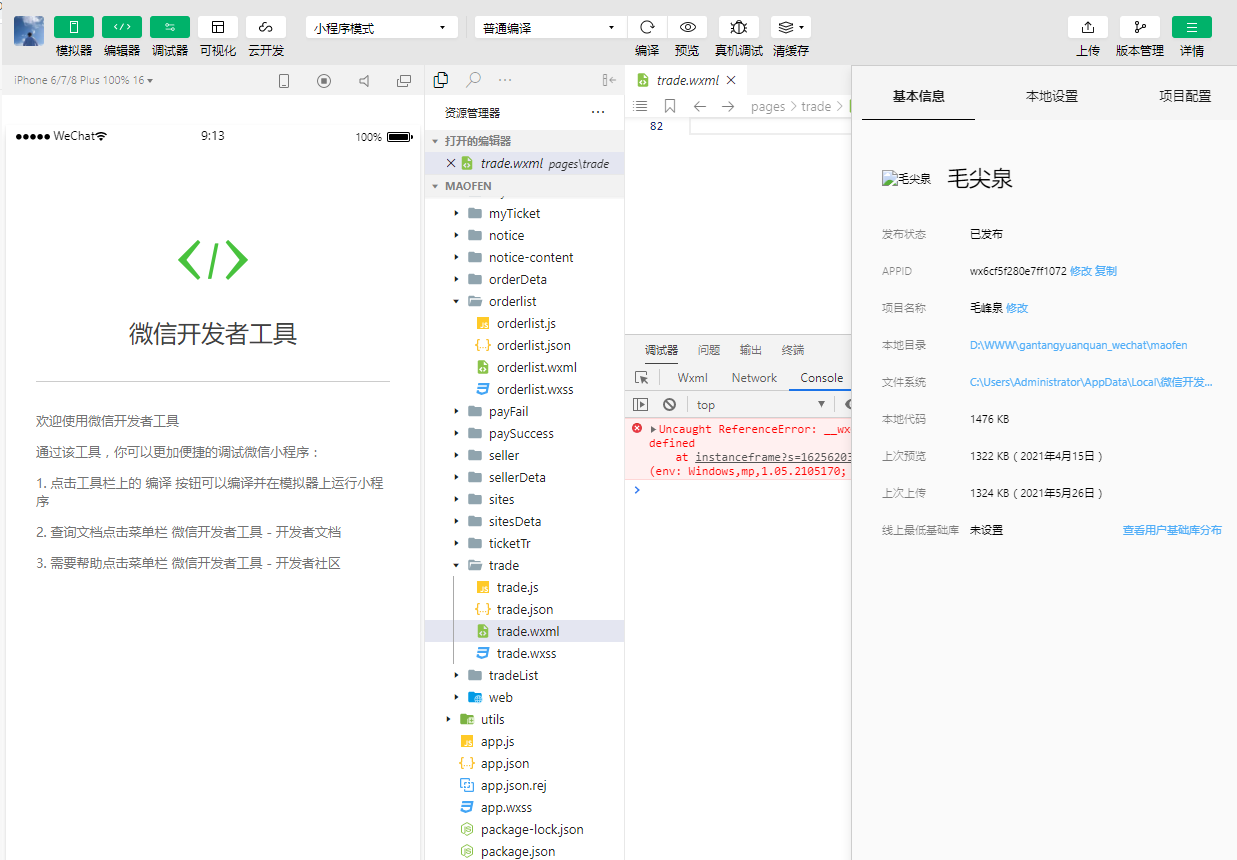Click the editor navigate forward arrow

pos(728,106)
